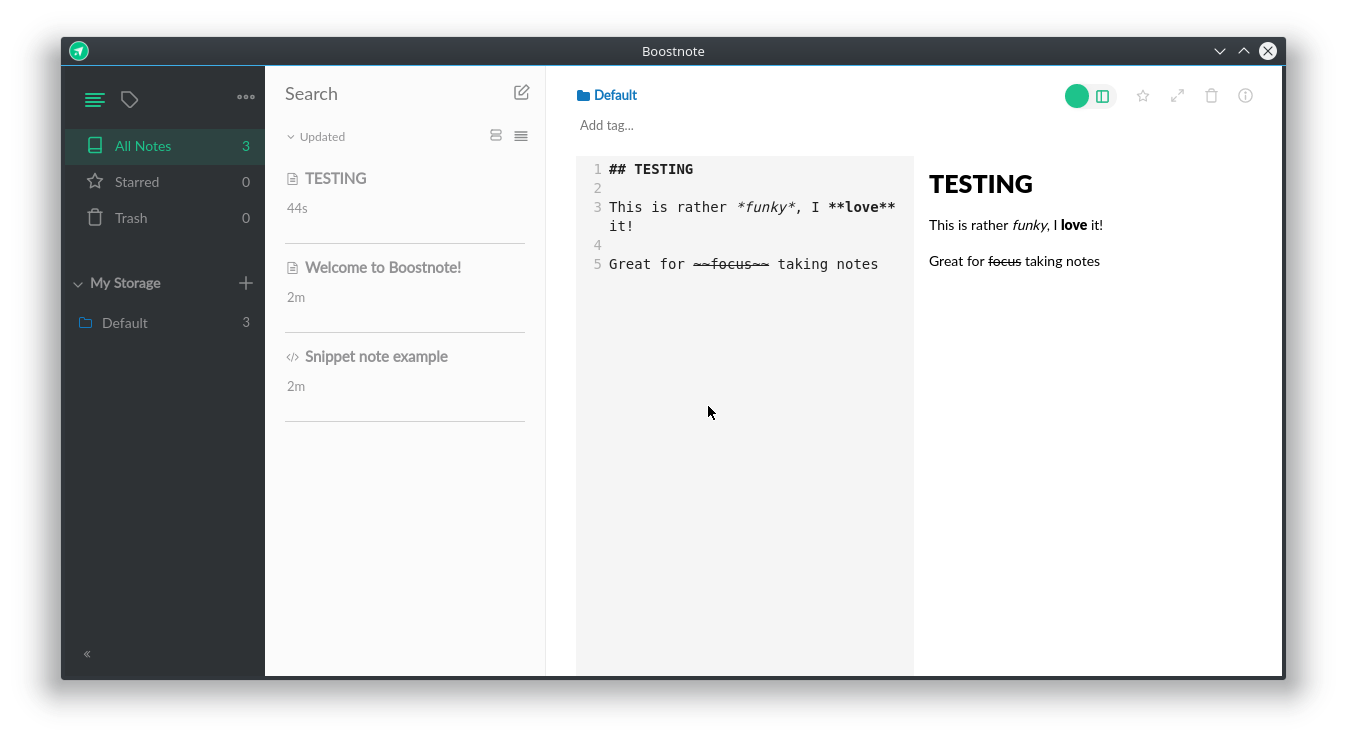Image resolution: width=1347 pixels, height=741 pixels.
Task: Add a new folder to My Storage
Action: click(x=246, y=283)
